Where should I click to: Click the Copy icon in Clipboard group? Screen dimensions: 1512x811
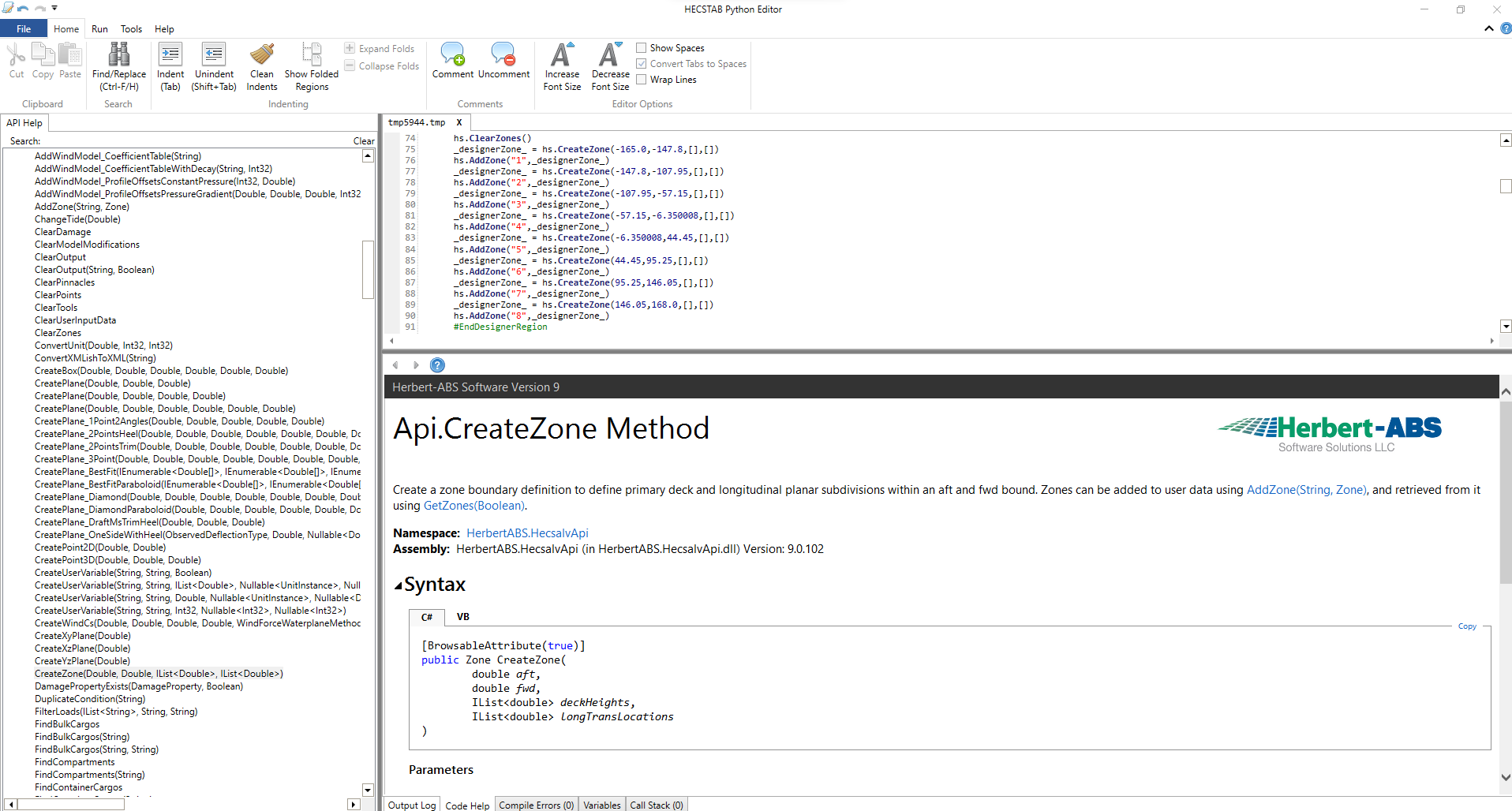pyautogui.click(x=43, y=54)
